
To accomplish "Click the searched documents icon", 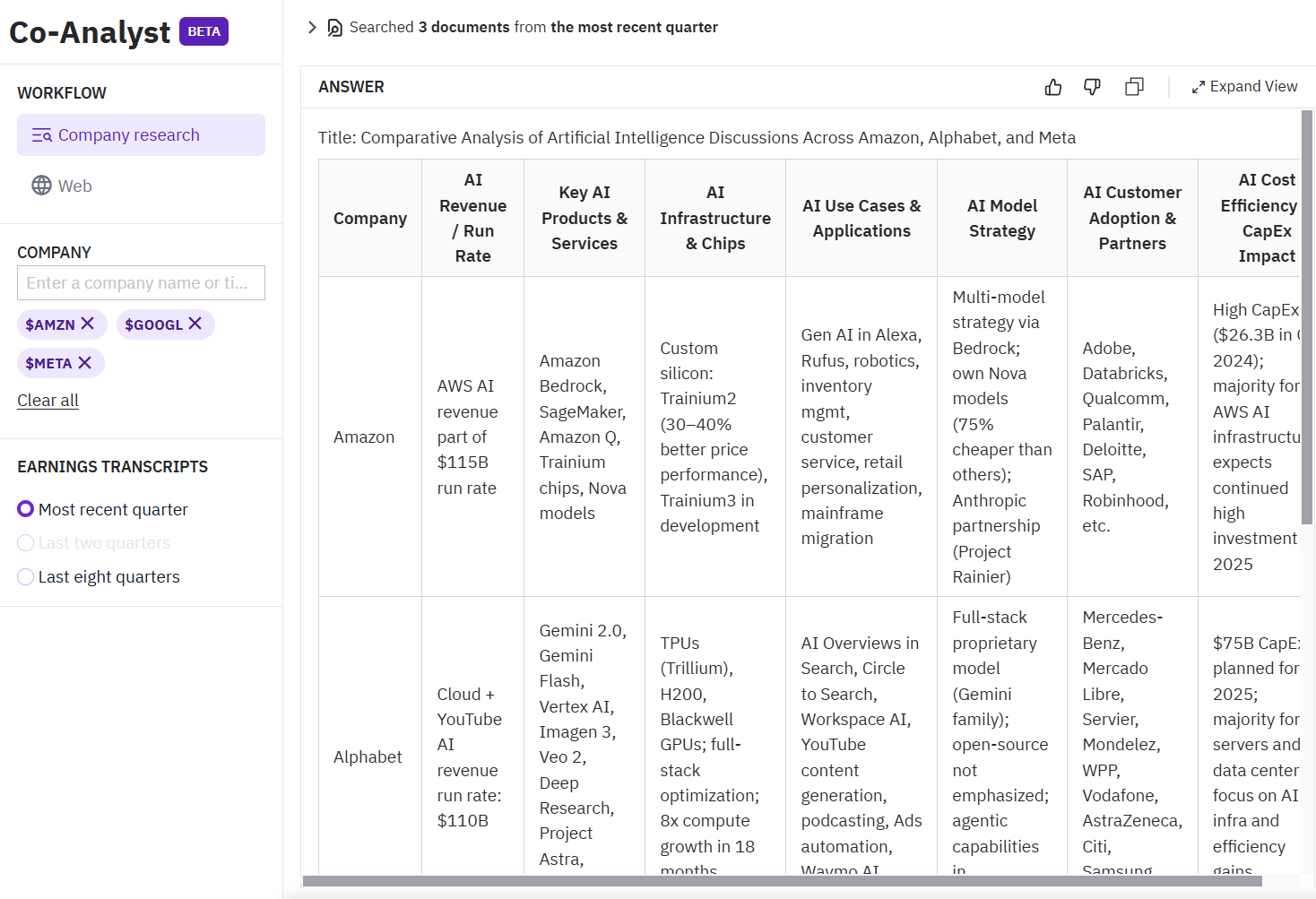I will (x=334, y=28).
